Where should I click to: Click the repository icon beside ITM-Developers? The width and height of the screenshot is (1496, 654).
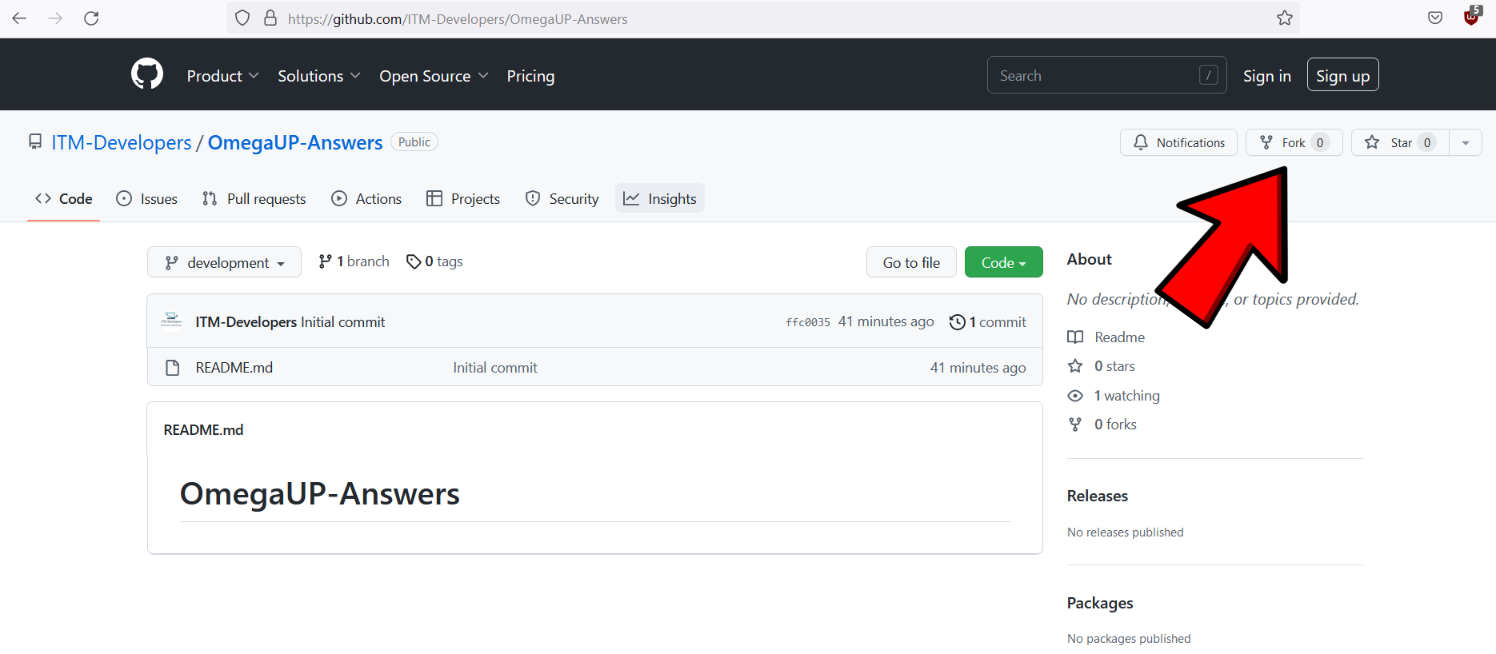tap(35, 143)
